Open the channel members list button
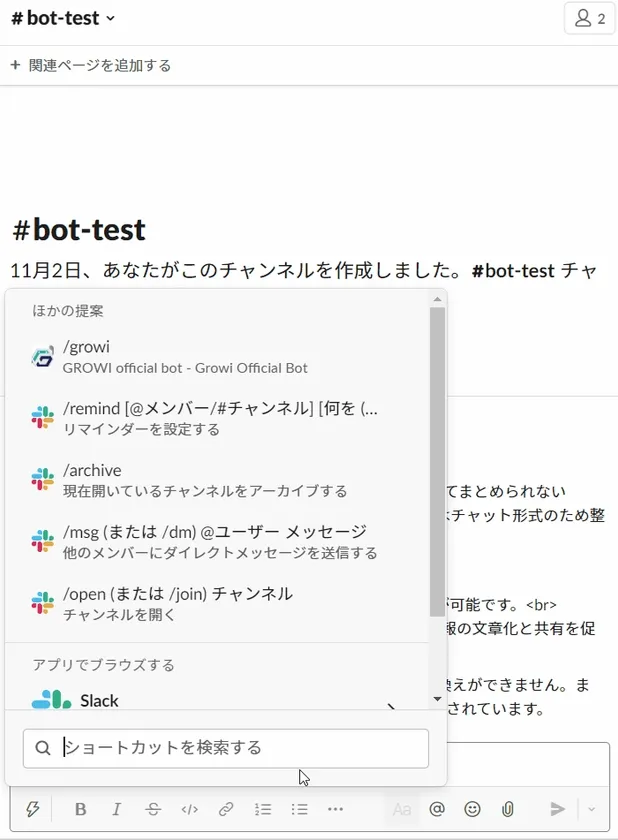This screenshot has width=618, height=840. click(x=589, y=18)
